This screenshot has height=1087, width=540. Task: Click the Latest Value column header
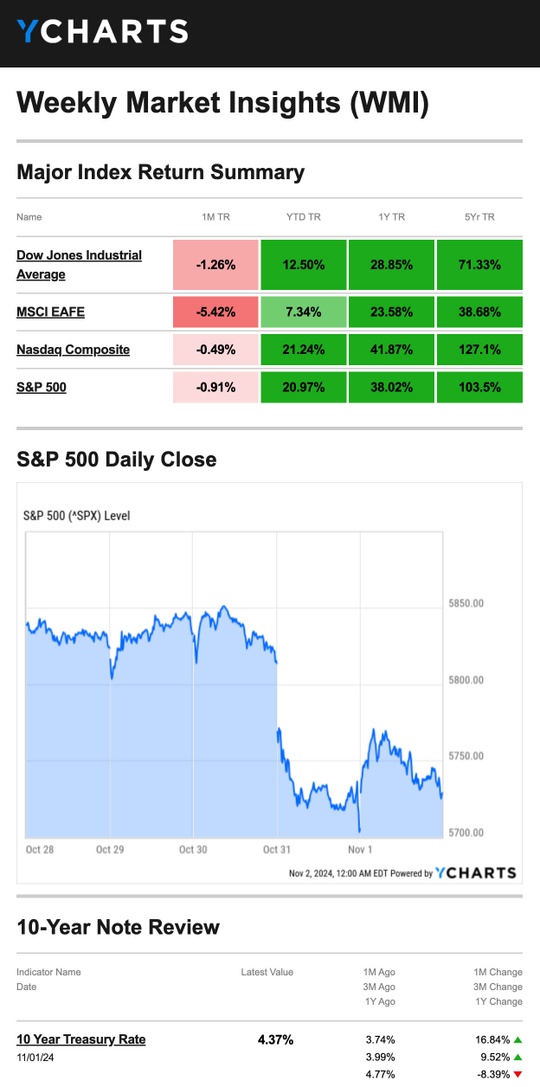[267, 972]
